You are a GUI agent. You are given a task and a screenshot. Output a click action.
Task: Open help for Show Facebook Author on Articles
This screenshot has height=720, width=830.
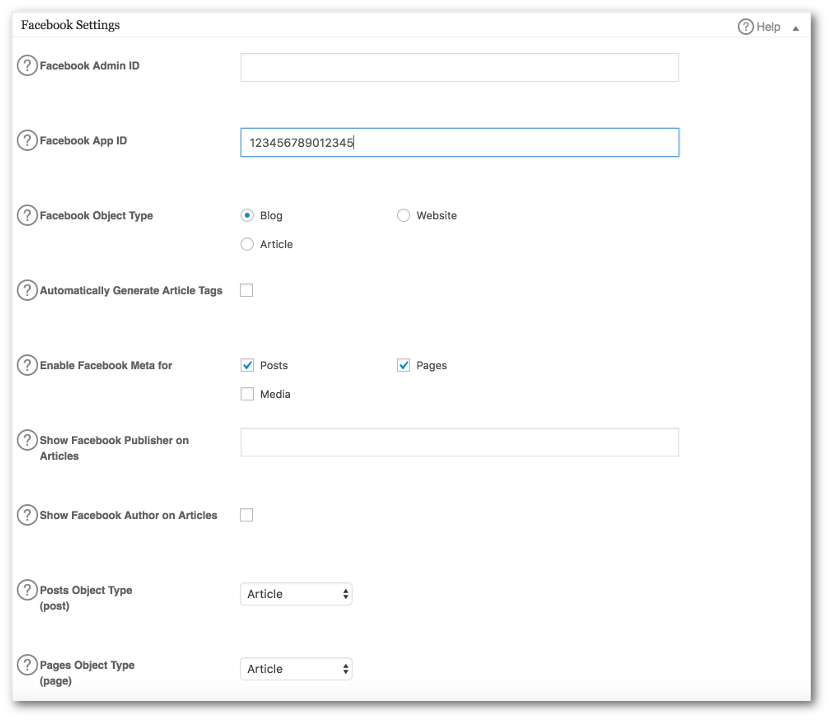27,515
